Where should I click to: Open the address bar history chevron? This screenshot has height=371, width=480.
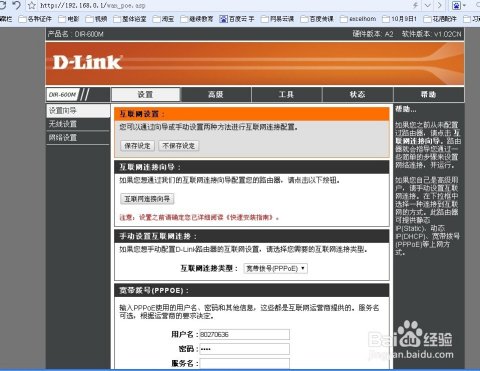pos(428,5)
